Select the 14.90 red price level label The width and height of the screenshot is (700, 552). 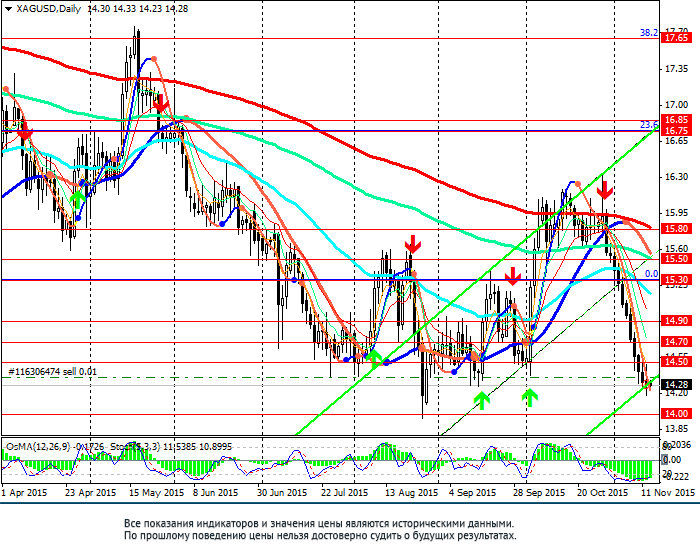[x=677, y=321]
